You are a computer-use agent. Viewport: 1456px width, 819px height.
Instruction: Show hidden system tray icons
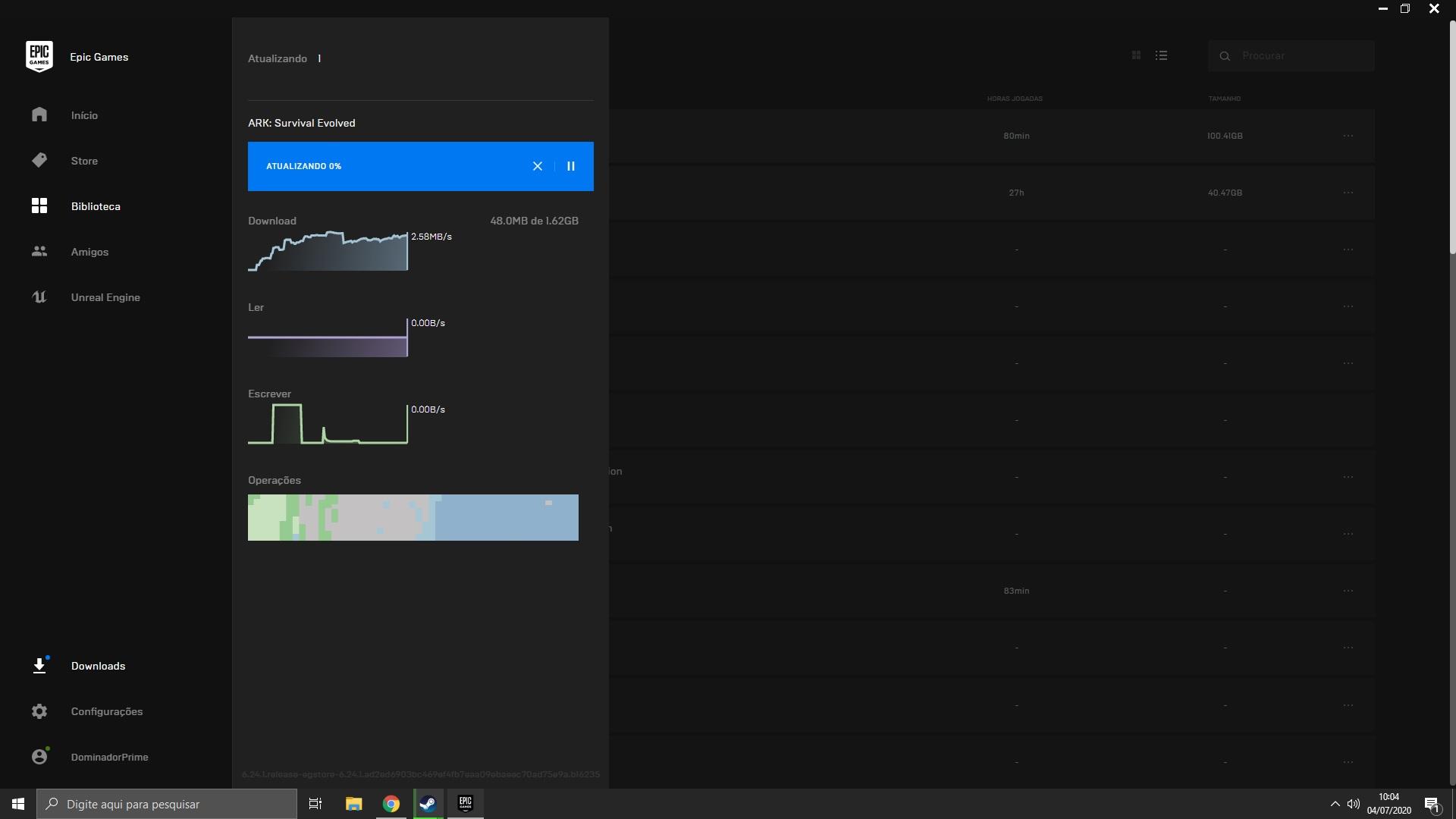pos(1335,804)
